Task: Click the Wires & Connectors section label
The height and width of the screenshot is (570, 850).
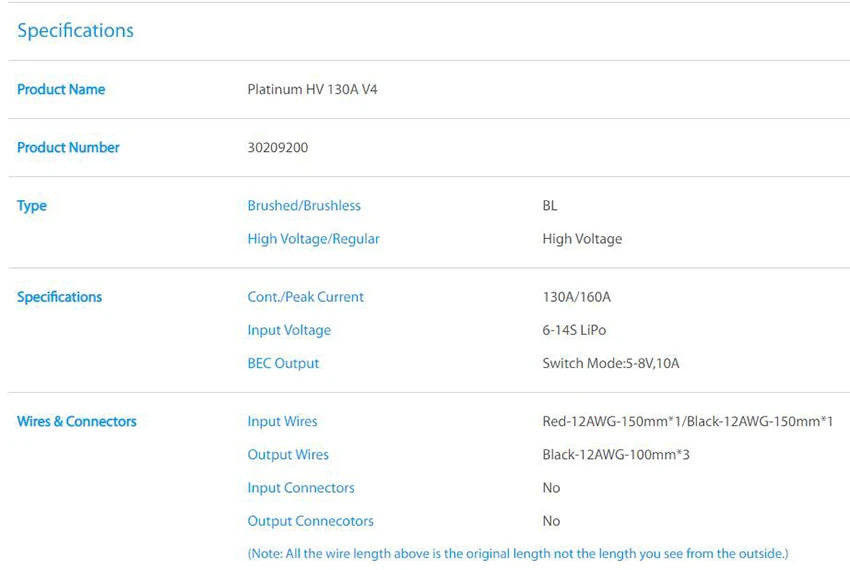Action: pos(77,421)
